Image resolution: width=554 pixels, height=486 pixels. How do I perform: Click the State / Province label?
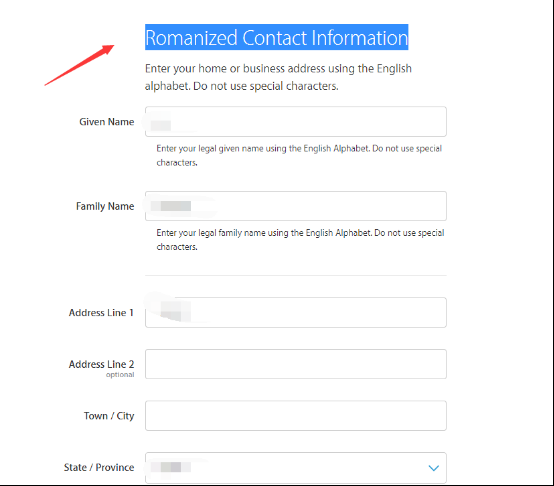[99, 467]
